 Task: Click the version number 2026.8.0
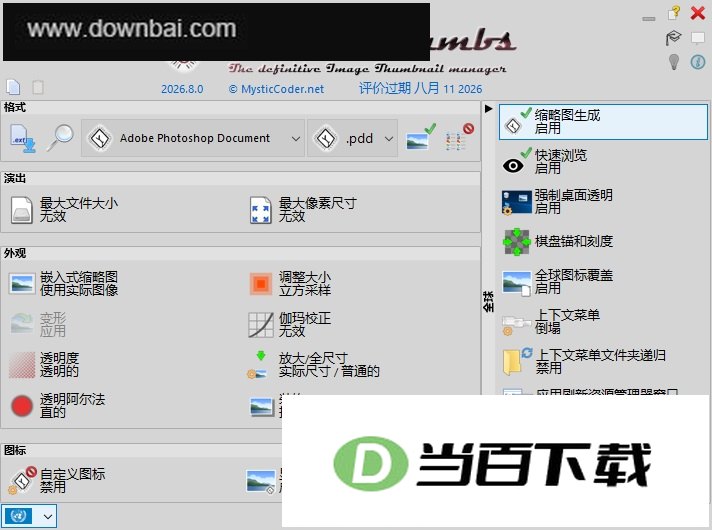click(182, 89)
